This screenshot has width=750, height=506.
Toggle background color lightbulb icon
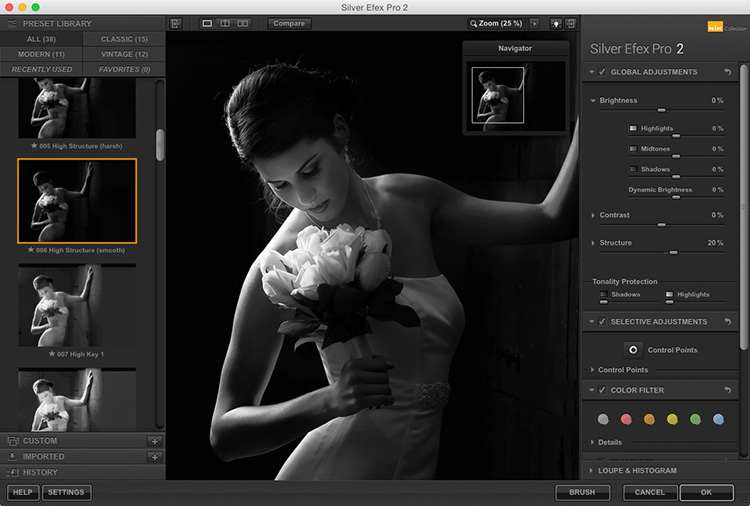[555, 23]
